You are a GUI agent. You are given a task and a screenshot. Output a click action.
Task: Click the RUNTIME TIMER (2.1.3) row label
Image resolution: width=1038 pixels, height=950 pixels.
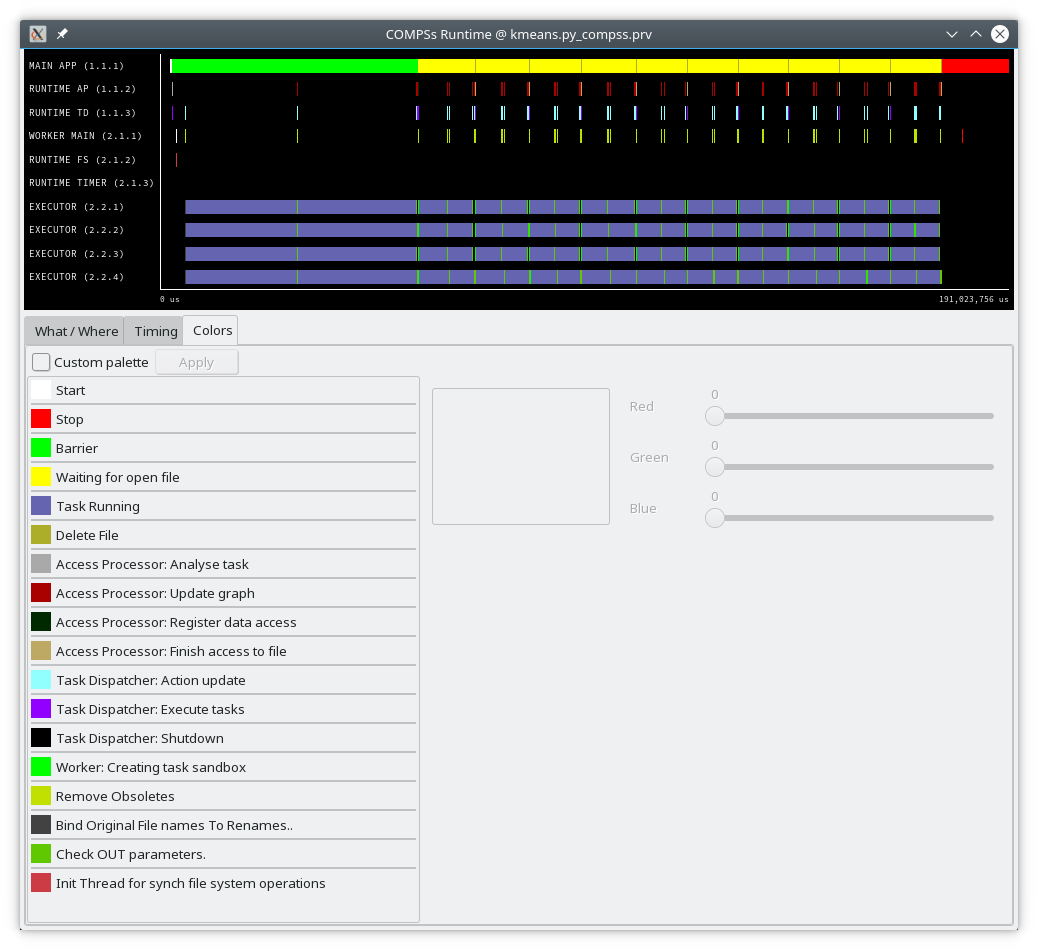pos(91,183)
